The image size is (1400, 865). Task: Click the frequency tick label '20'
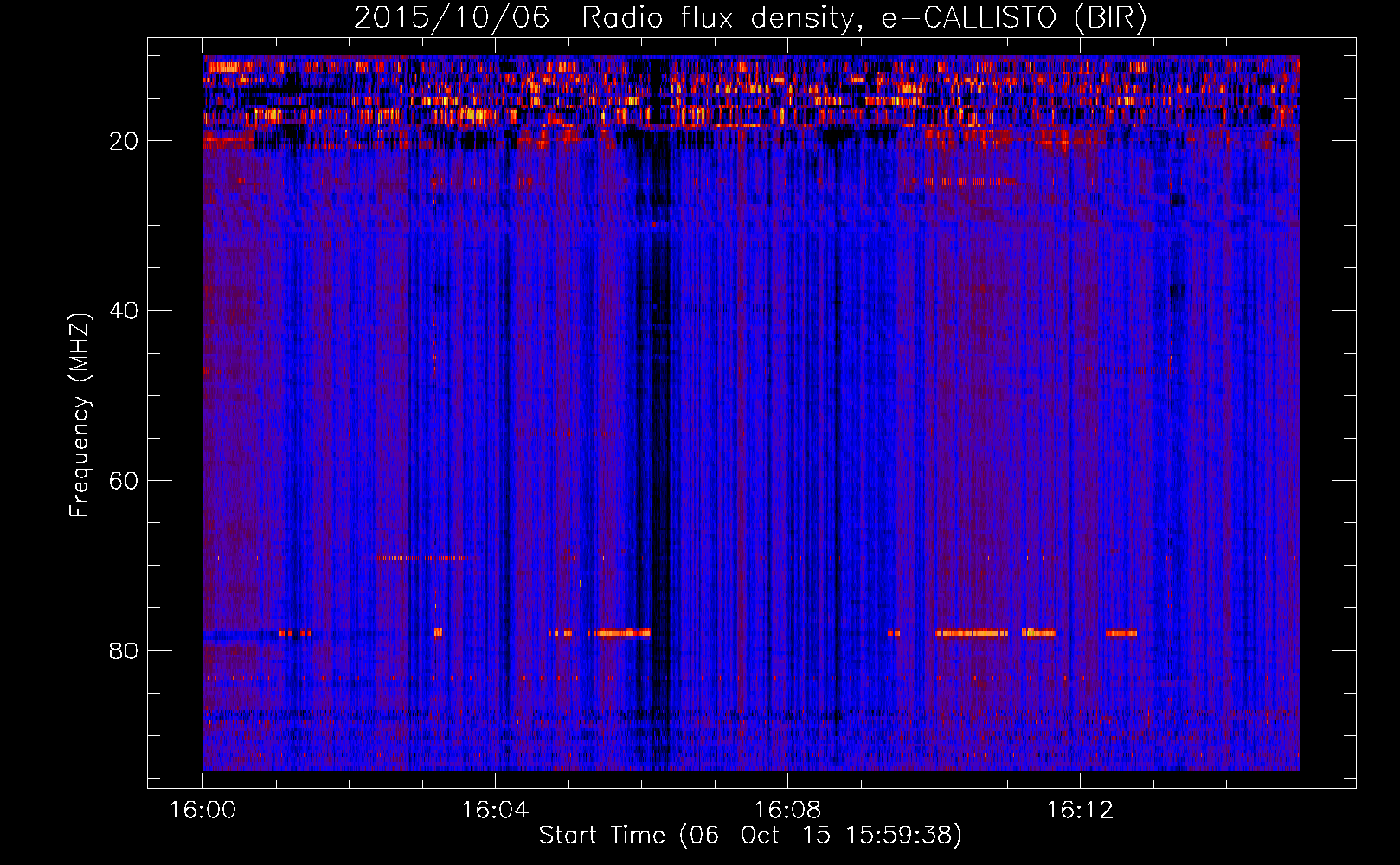[125, 141]
